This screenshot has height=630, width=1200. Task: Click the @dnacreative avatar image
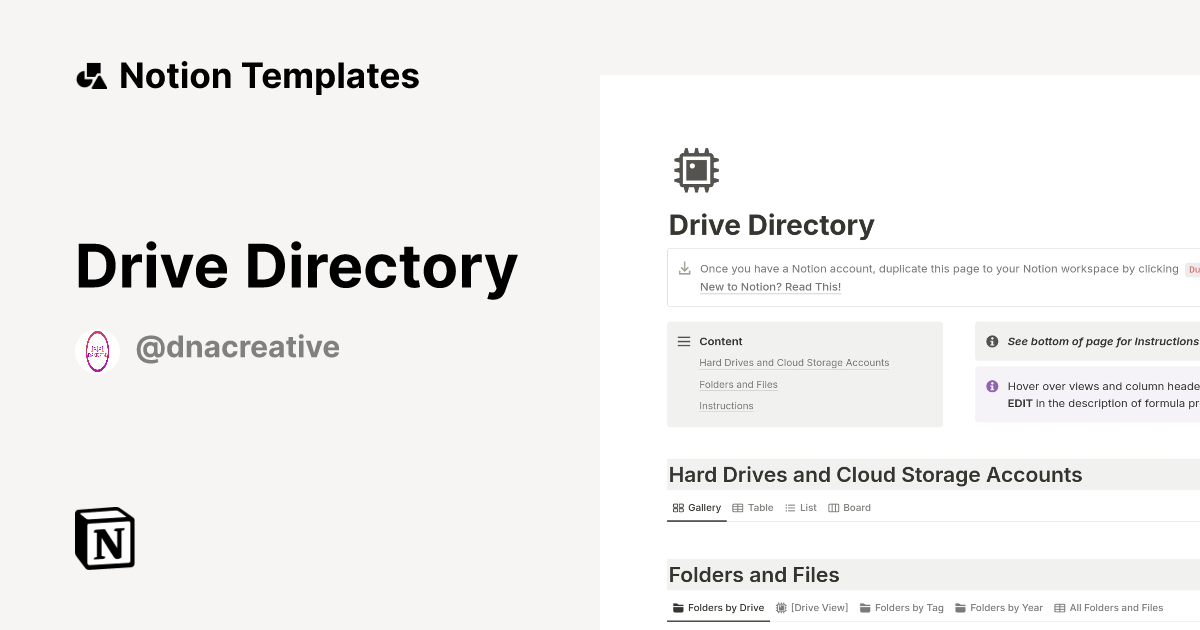[x=97, y=351]
